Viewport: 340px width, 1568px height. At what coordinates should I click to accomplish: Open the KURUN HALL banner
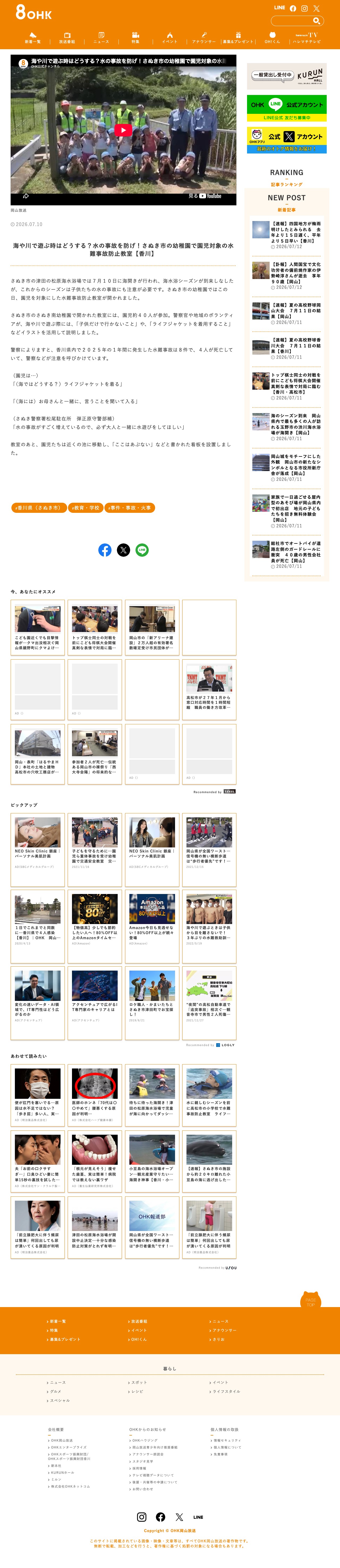tap(286, 76)
